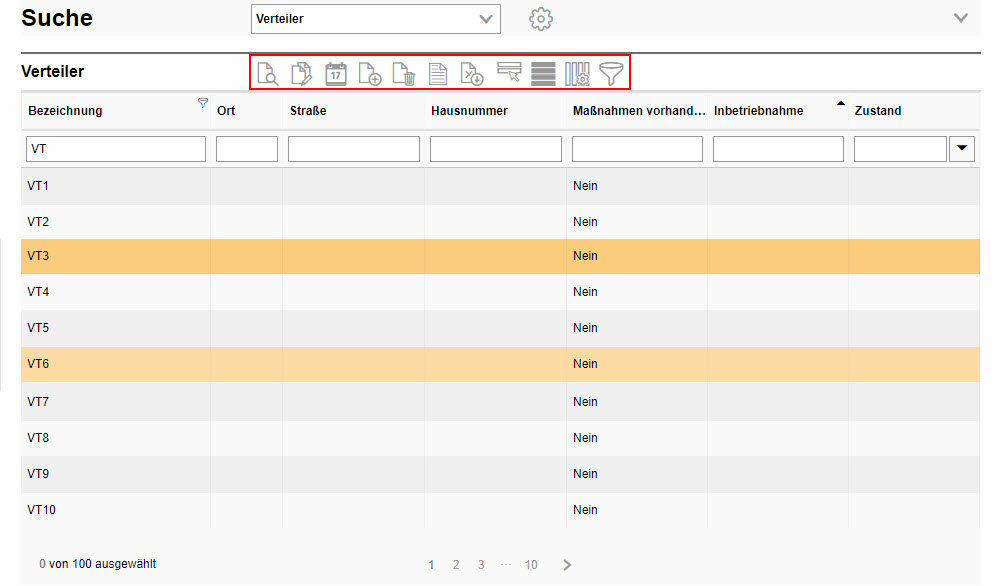Click the row selection cursor icon
The image size is (1001, 586).
tap(509, 71)
